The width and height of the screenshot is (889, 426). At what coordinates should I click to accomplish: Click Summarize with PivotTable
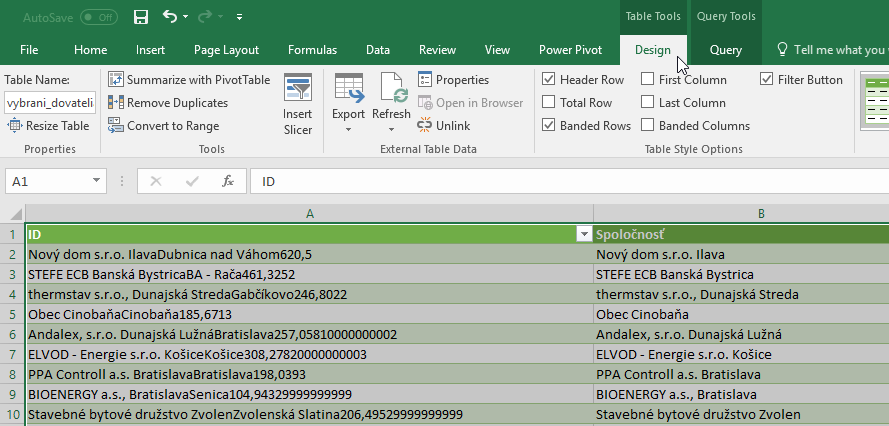click(189, 79)
